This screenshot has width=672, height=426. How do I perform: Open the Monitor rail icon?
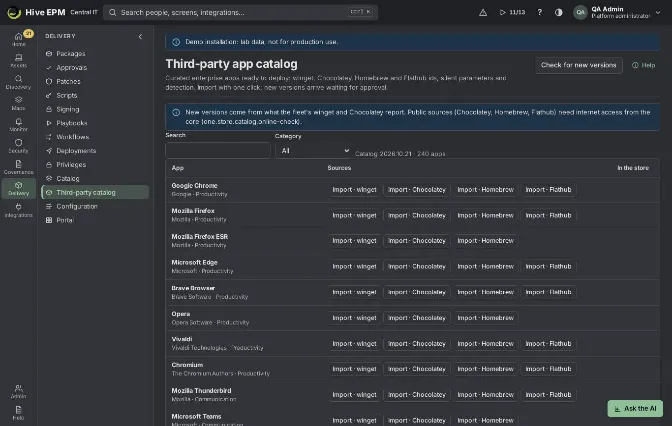18,125
